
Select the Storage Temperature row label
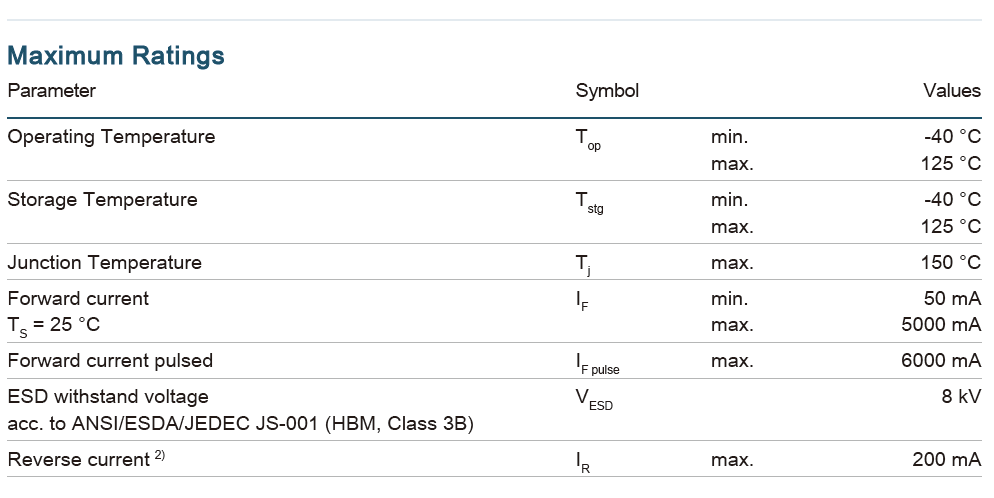click(102, 200)
